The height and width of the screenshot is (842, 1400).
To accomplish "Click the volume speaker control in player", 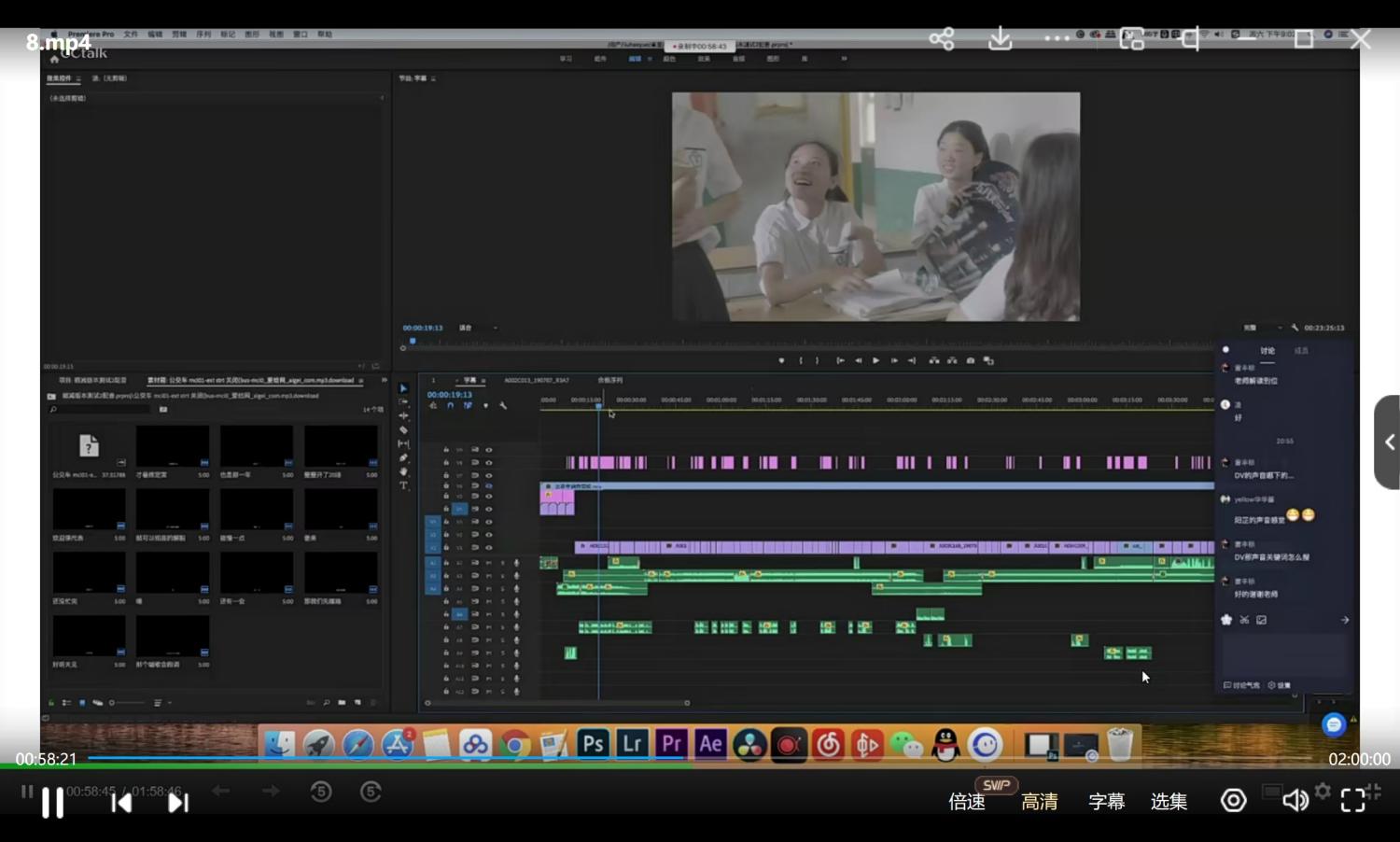I will pyautogui.click(x=1295, y=800).
